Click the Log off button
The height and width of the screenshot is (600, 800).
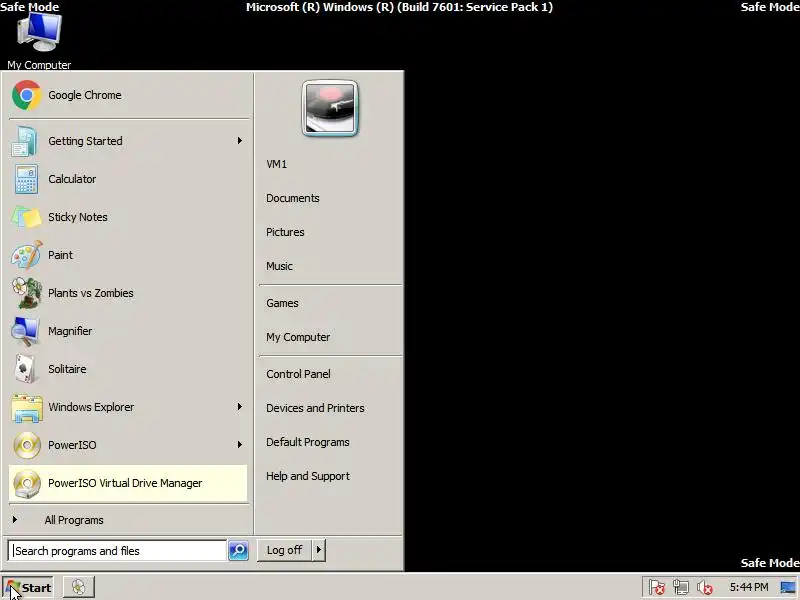[285, 550]
